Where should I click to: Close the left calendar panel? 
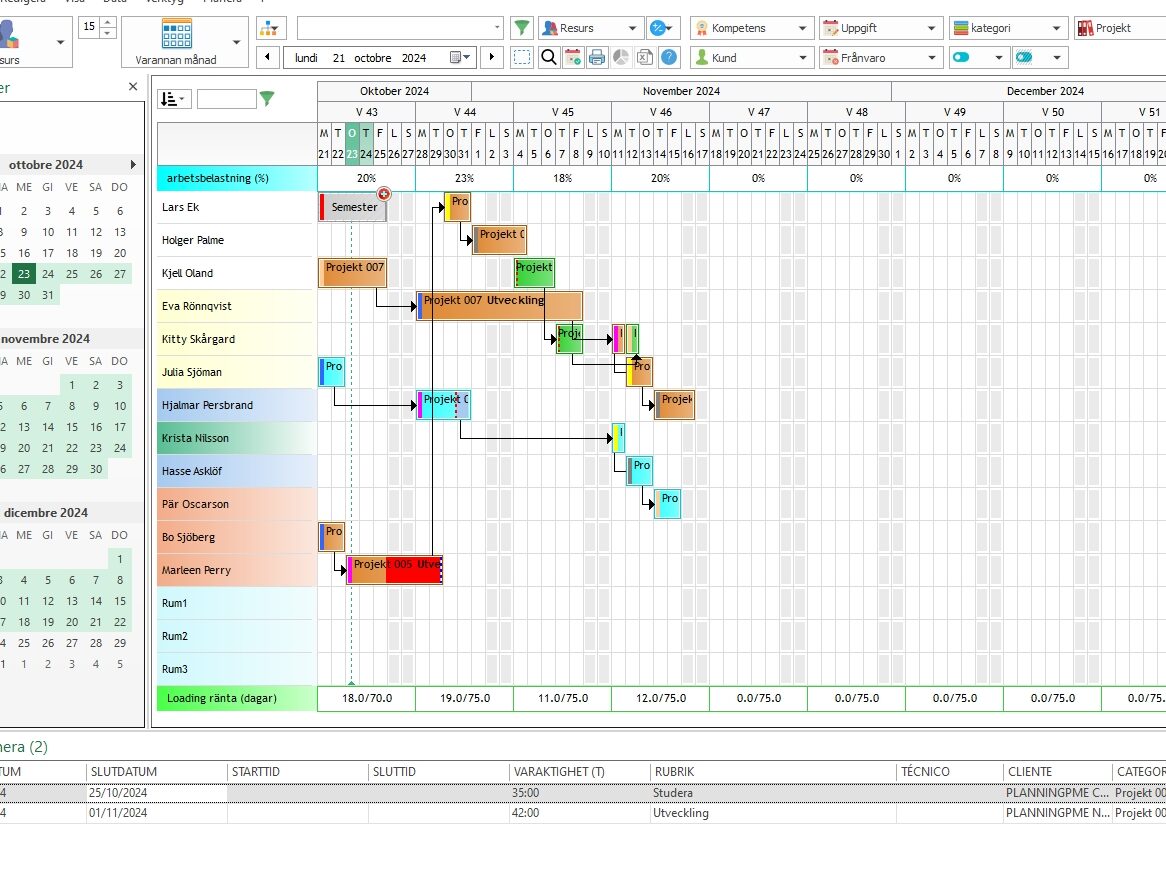tap(133, 86)
